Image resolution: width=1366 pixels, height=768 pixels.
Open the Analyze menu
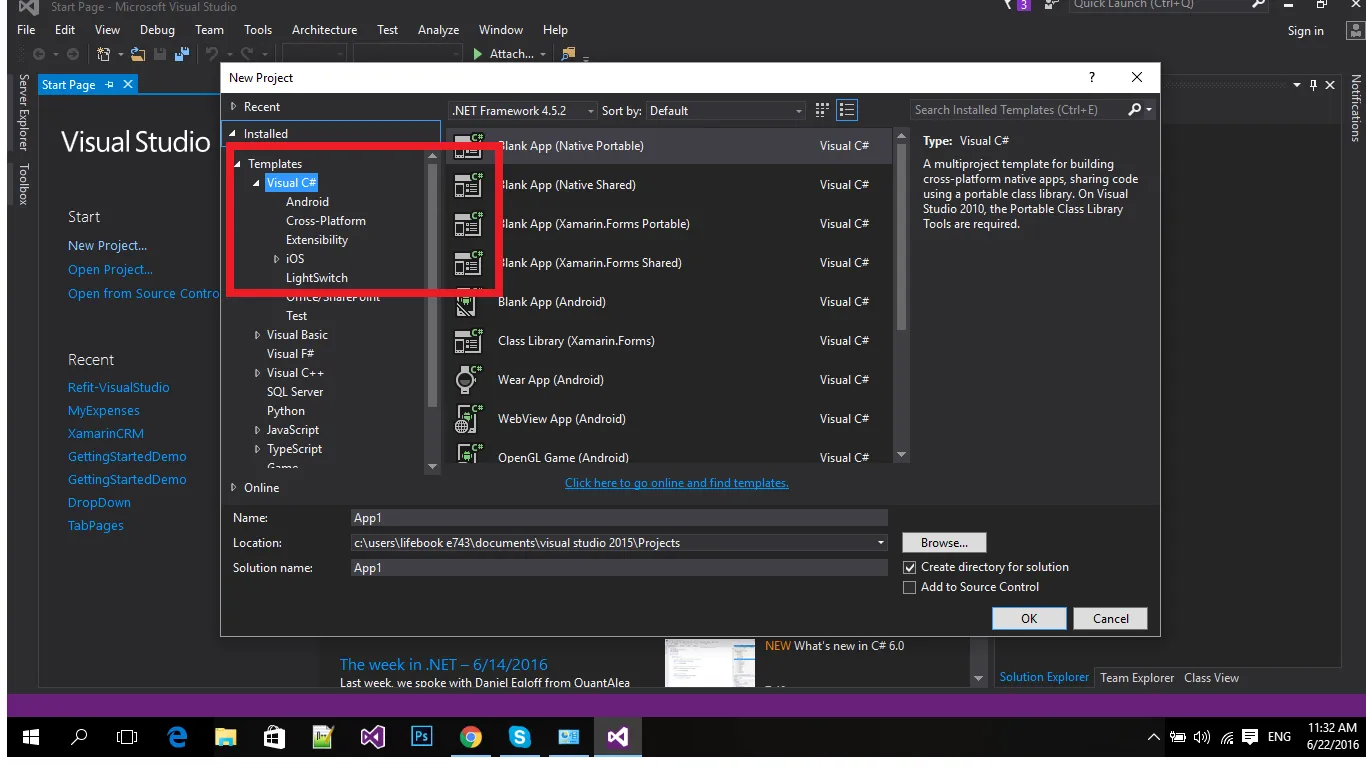point(438,30)
